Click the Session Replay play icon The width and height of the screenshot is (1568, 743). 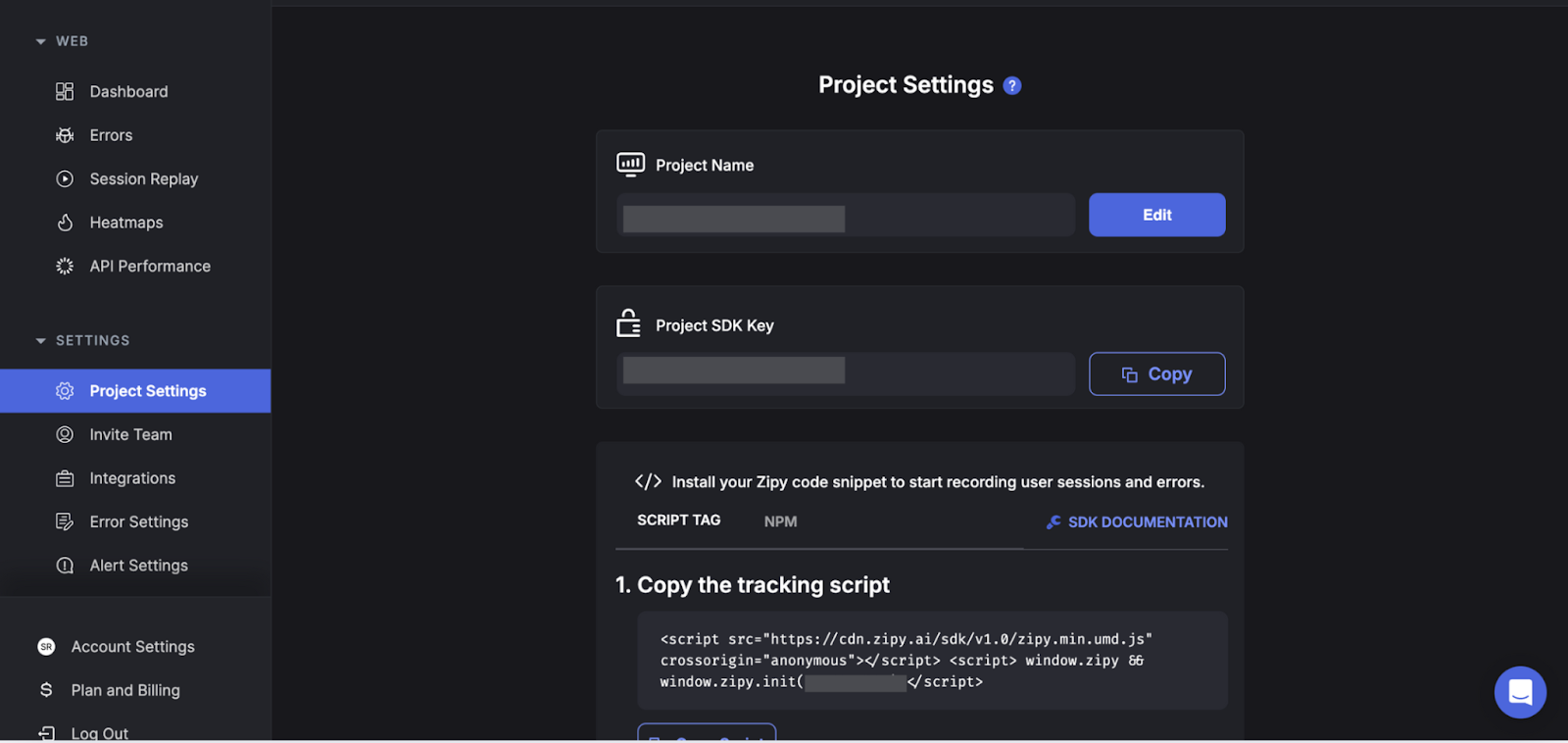click(x=65, y=178)
